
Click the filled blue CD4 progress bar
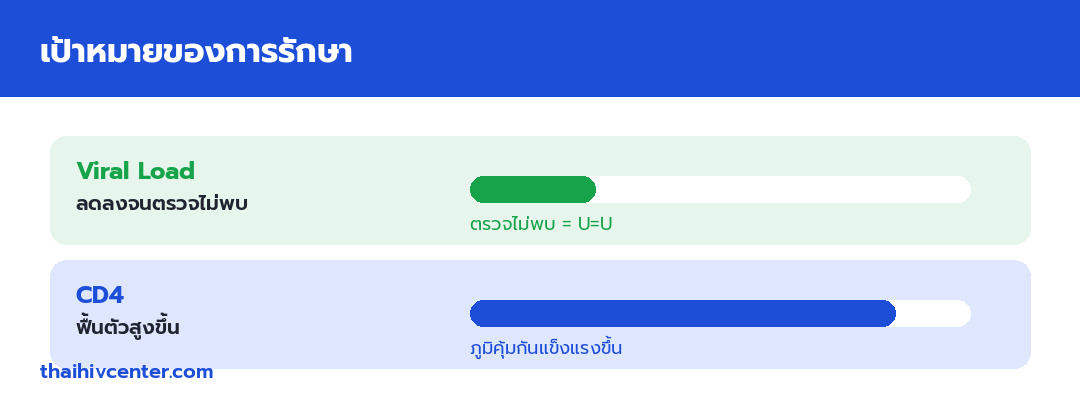click(x=683, y=313)
